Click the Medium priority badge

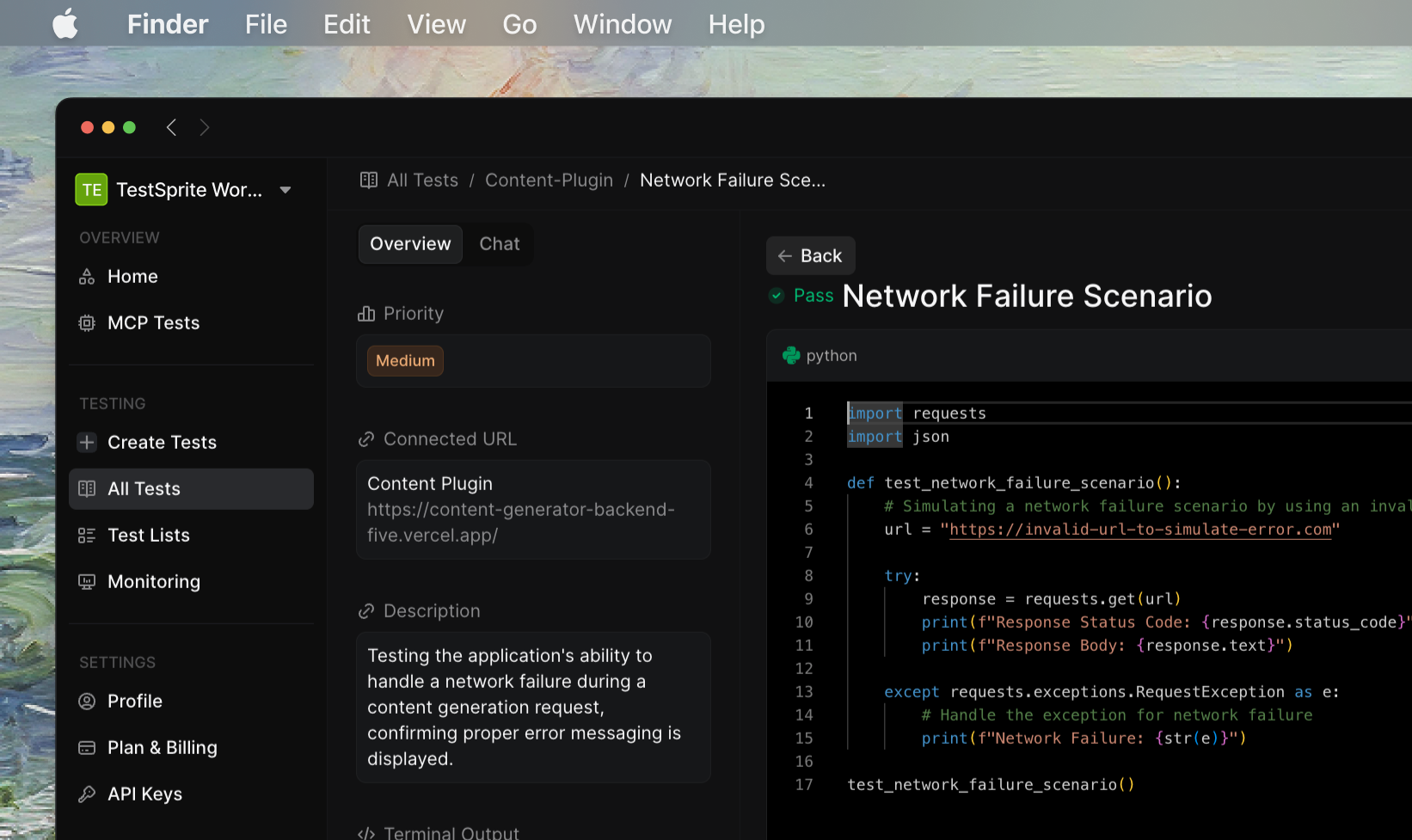pyautogui.click(x=405, y=361)
